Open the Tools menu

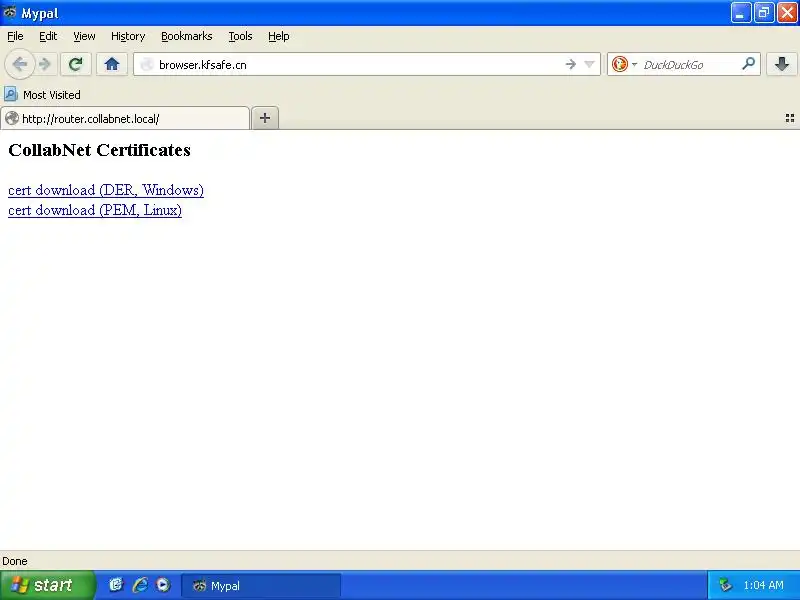coord(240,36)
